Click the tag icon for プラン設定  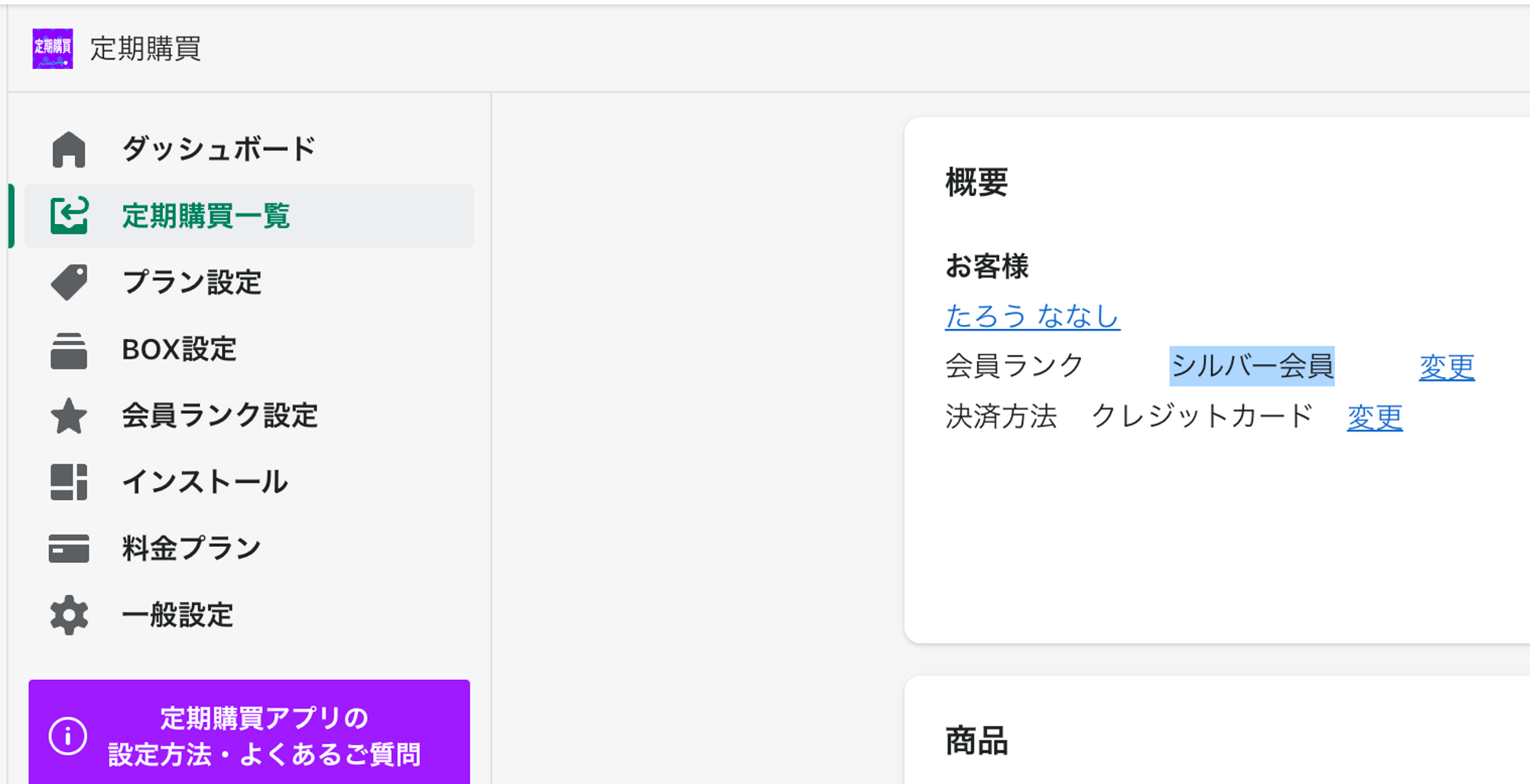click(69, 282)
